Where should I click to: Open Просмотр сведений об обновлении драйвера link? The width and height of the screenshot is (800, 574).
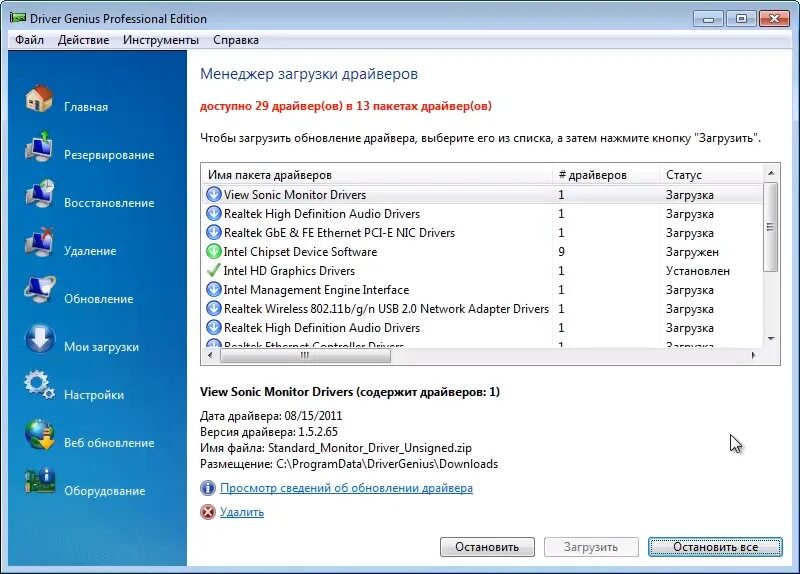(346, 488)
